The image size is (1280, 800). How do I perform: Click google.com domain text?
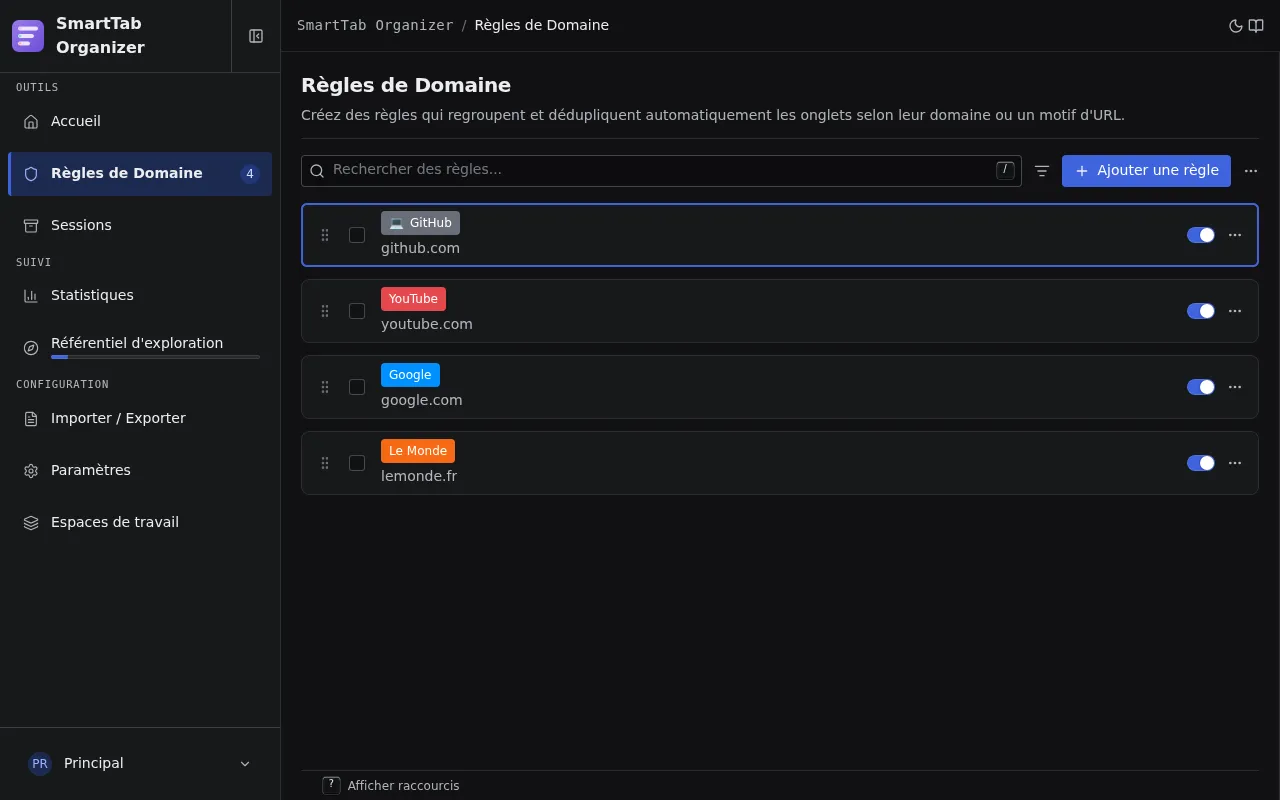pyautogui.click(x=422, y=400)
